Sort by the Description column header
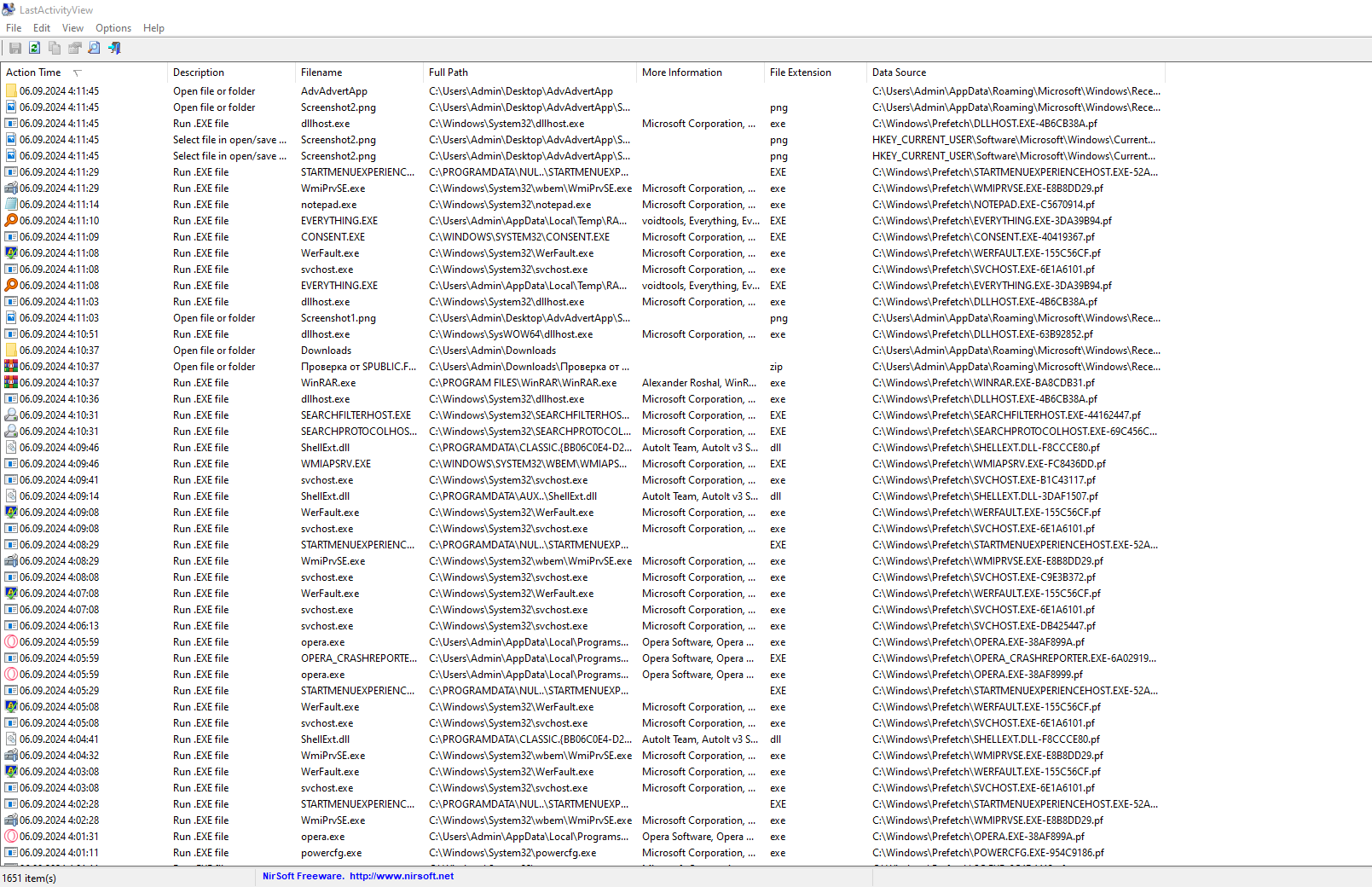The image size is (1372, 887). (x=231, y=72)
